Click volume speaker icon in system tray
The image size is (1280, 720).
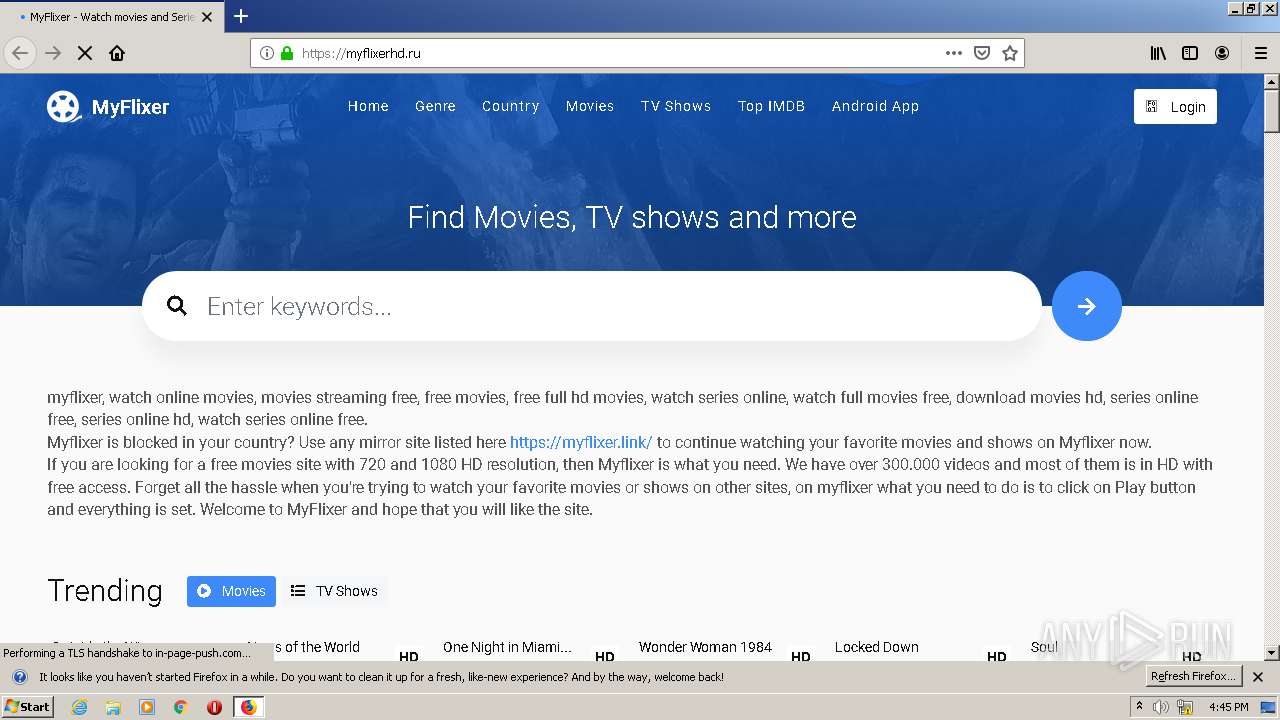point(1160,707)
